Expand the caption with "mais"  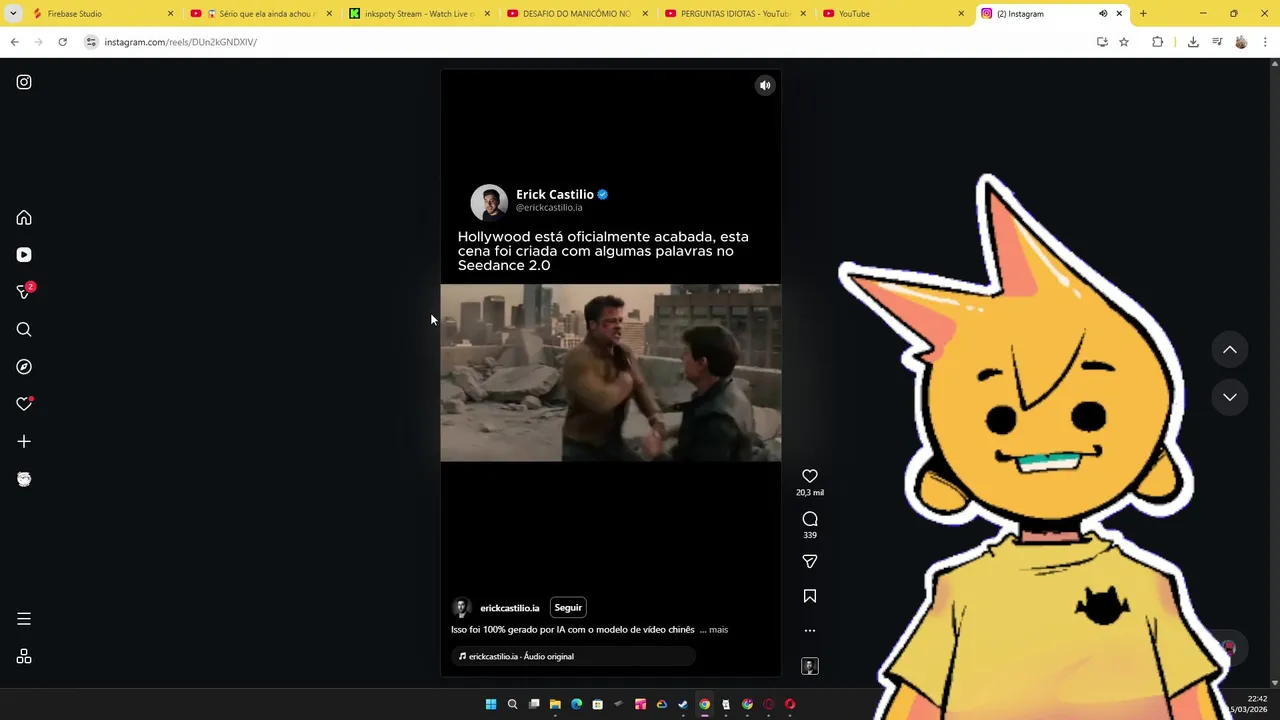click(x=718, y=630)
